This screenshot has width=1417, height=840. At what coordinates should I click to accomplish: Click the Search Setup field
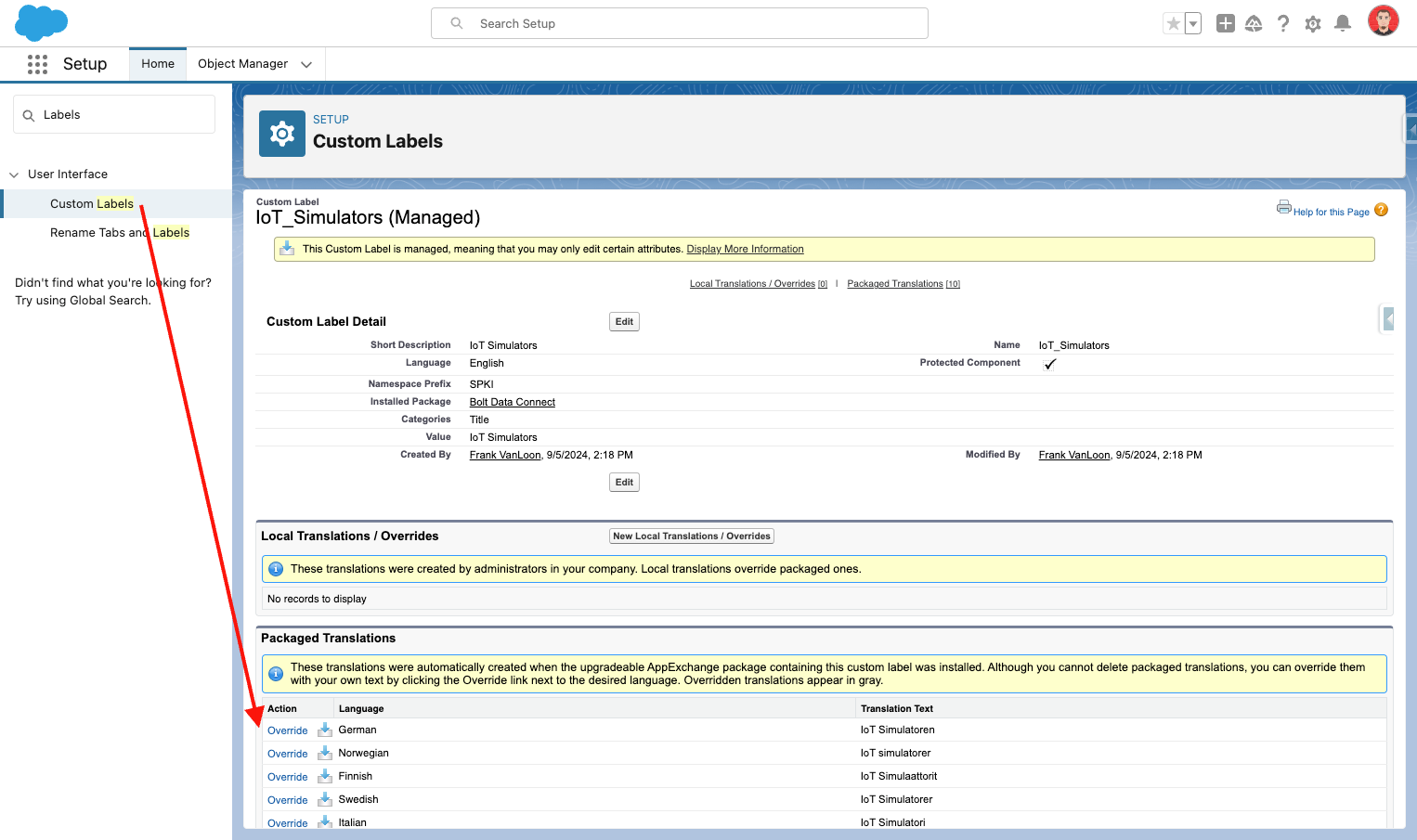(x=680, y=23)
